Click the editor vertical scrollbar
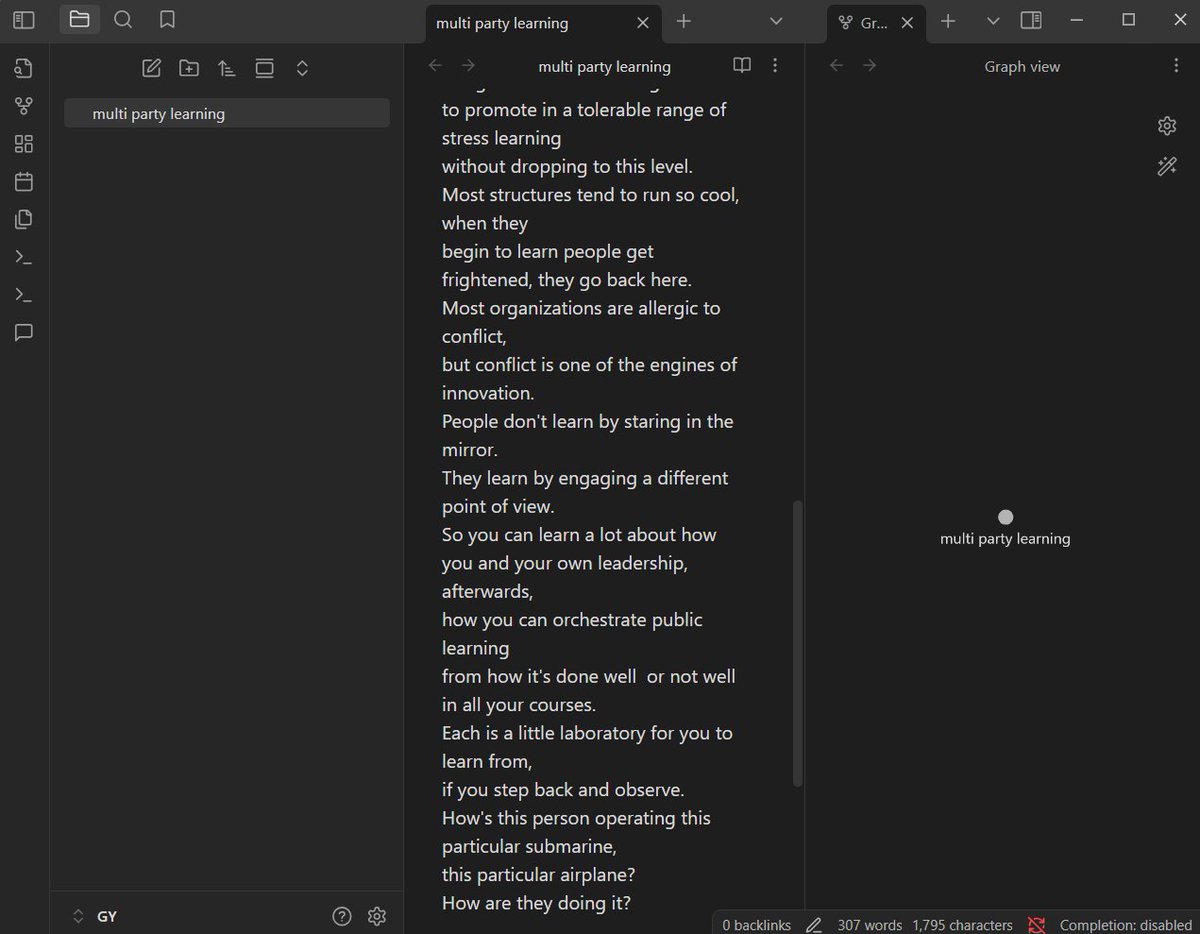Screen dimensions: 1200x934 tap(797, 643)
